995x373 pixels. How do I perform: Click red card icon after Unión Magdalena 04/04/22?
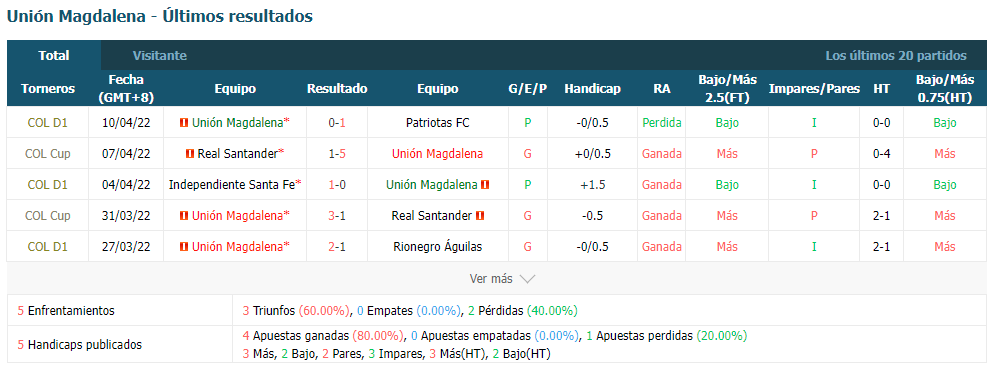[485, 185]
